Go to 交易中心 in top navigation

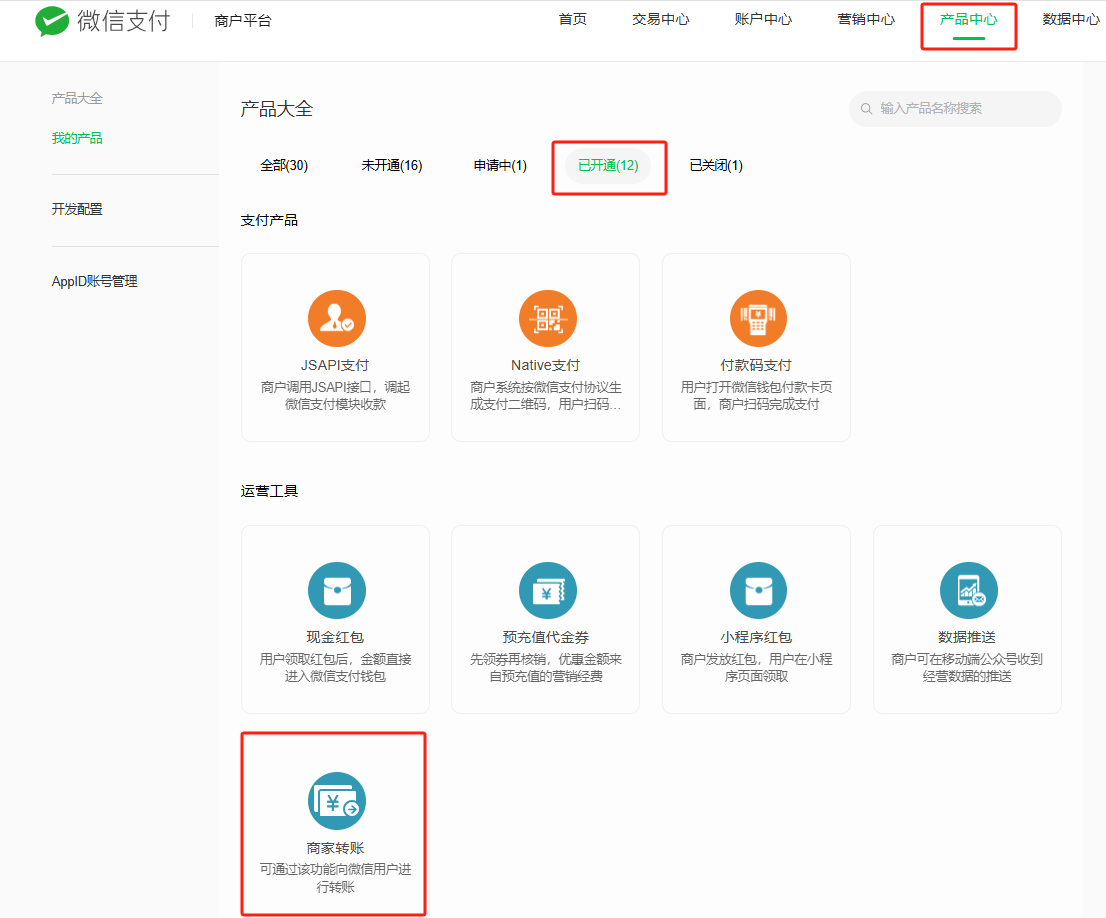click(x=661, y=20)
